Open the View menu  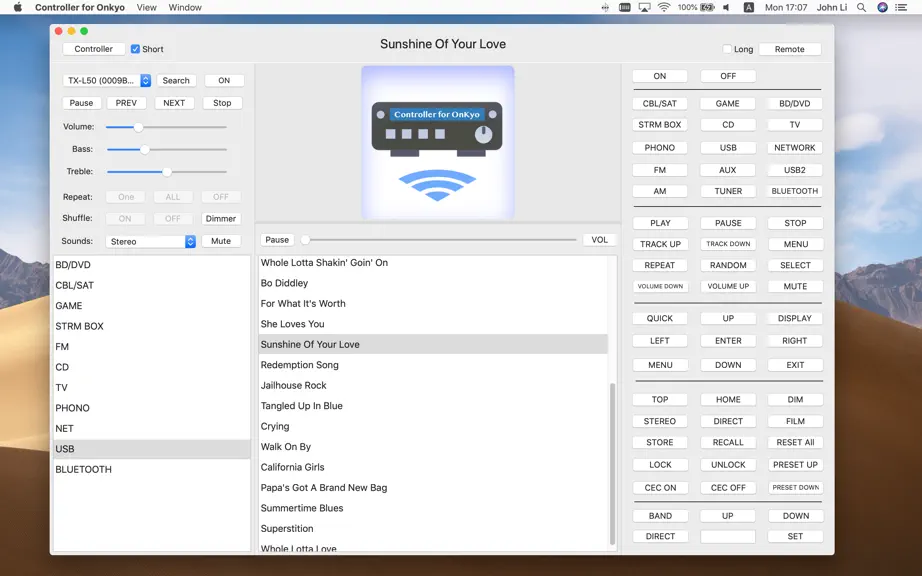point(146,8)
